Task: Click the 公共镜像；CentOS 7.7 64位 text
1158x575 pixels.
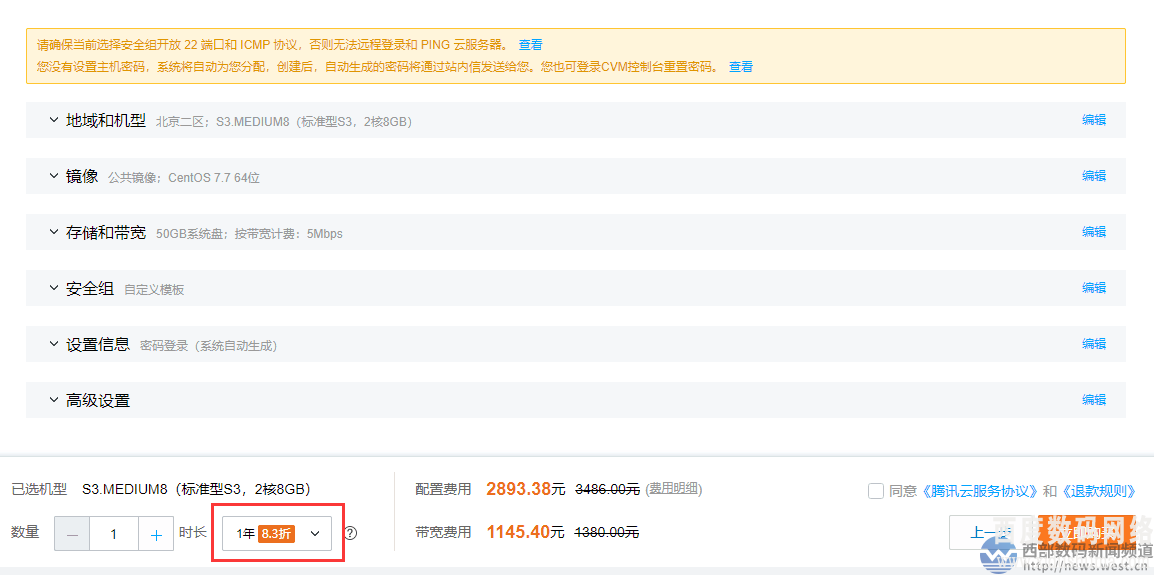Action: [x=184, y=178]
